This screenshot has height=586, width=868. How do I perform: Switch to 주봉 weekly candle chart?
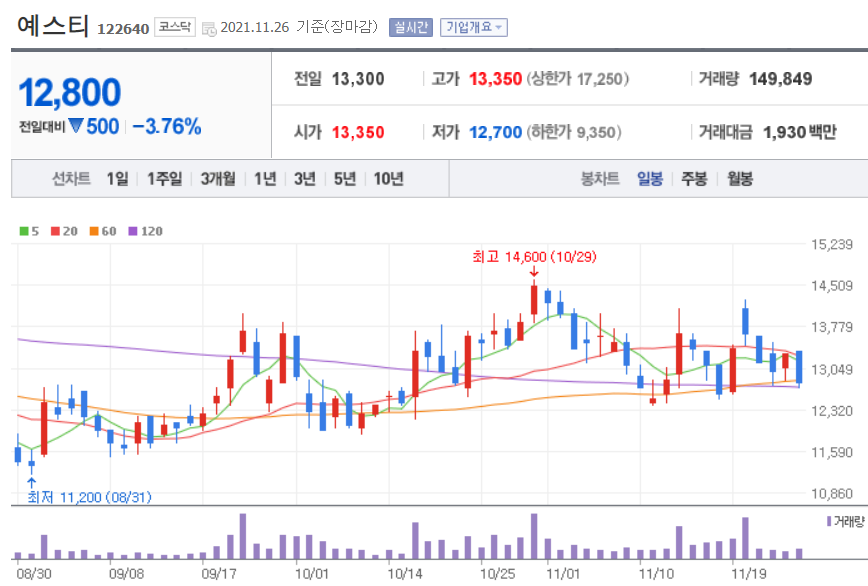(x=694, y=179)
